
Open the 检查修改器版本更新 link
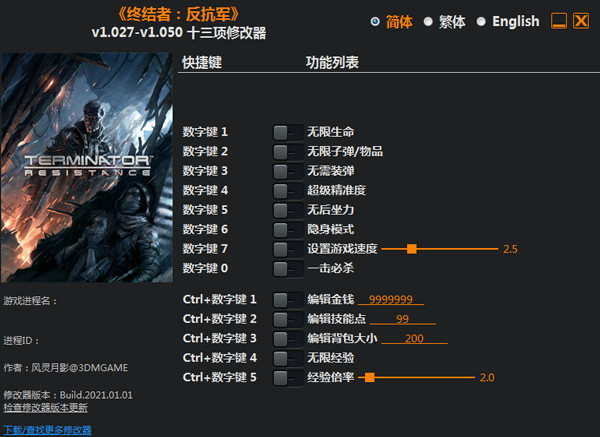pyautogui.click(x=45, y=408)
